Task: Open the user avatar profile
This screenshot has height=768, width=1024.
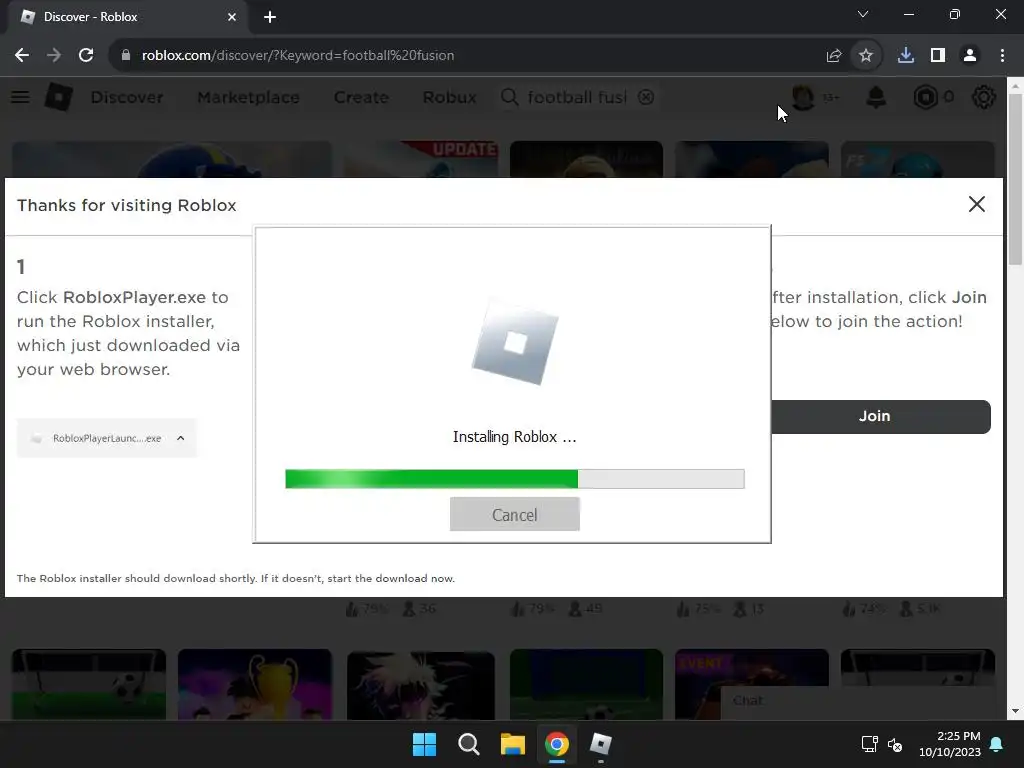Action: click(803, 97)
